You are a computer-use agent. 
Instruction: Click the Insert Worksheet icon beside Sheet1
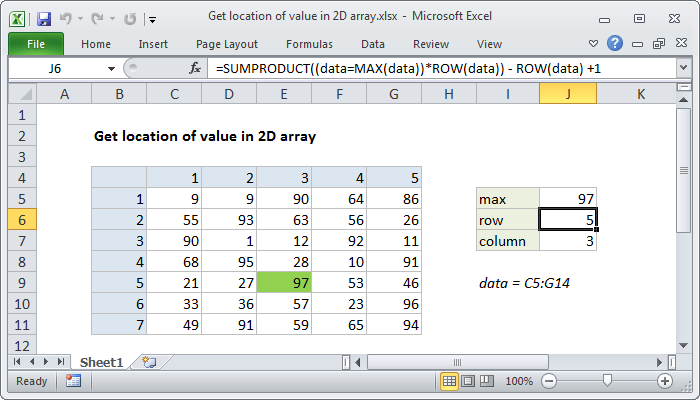click(x=150, y=361)
